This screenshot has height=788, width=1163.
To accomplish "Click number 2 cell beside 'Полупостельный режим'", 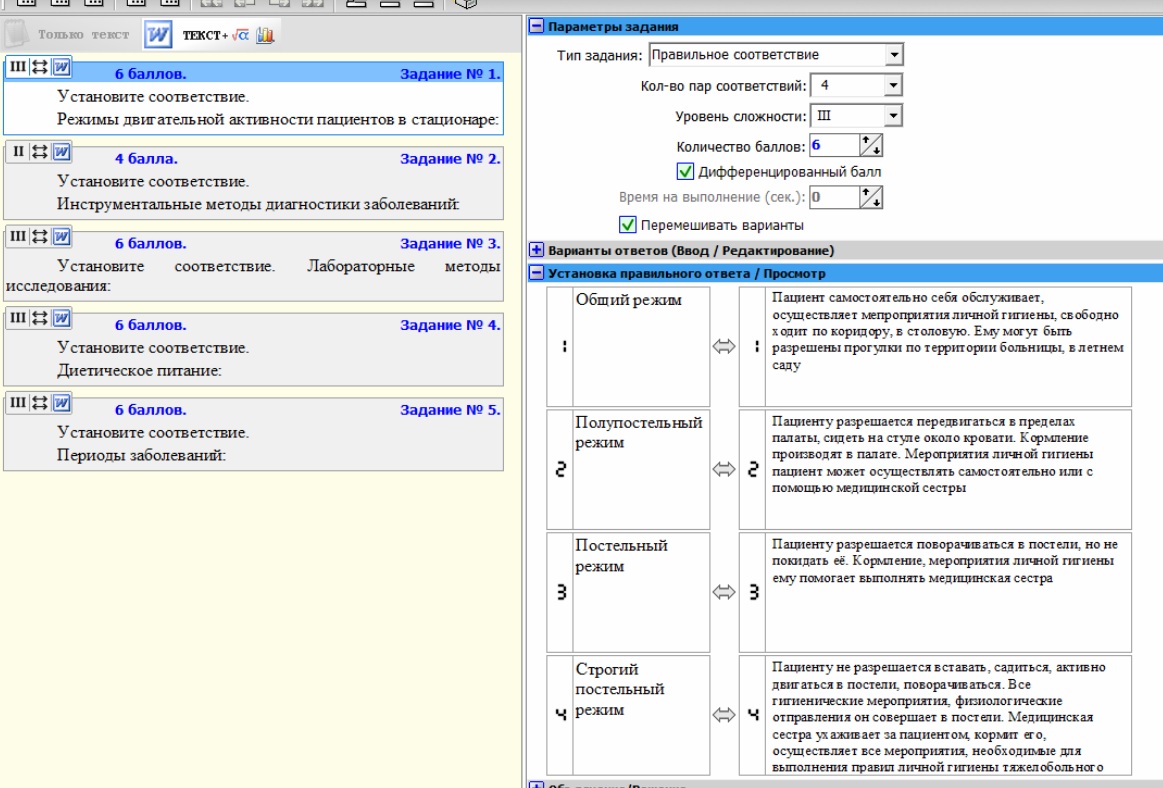I will tap(560, 469).
